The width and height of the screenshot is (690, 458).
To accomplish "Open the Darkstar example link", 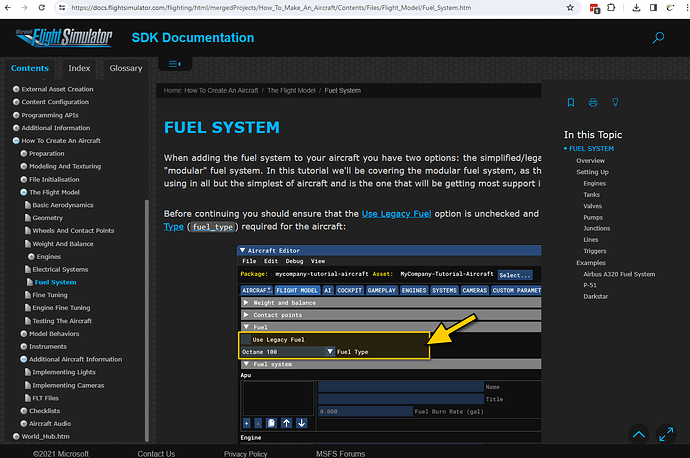I will pyautogui.click(x=595, y=297).
